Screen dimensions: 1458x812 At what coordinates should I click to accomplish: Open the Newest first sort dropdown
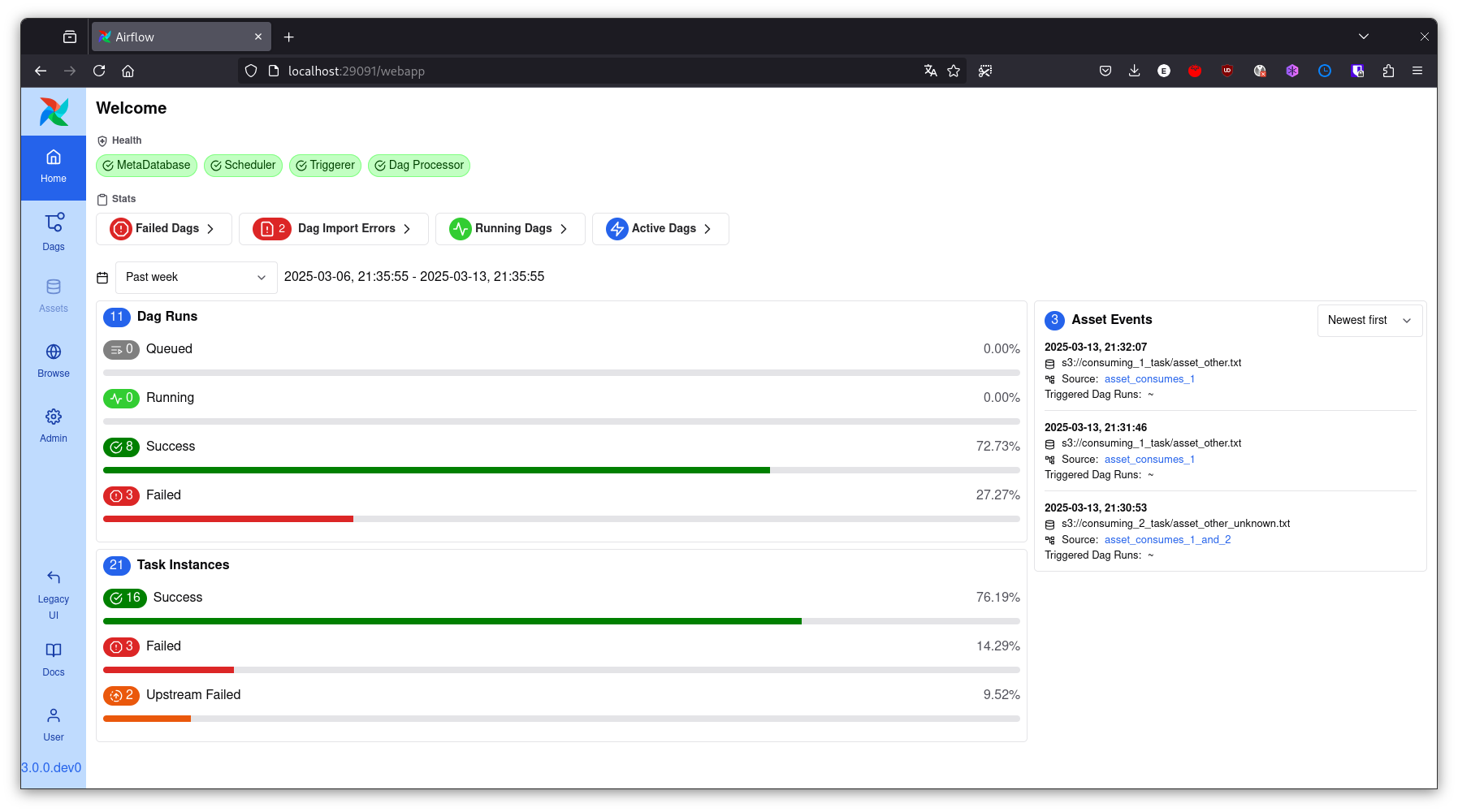(x=1369, y=321)
